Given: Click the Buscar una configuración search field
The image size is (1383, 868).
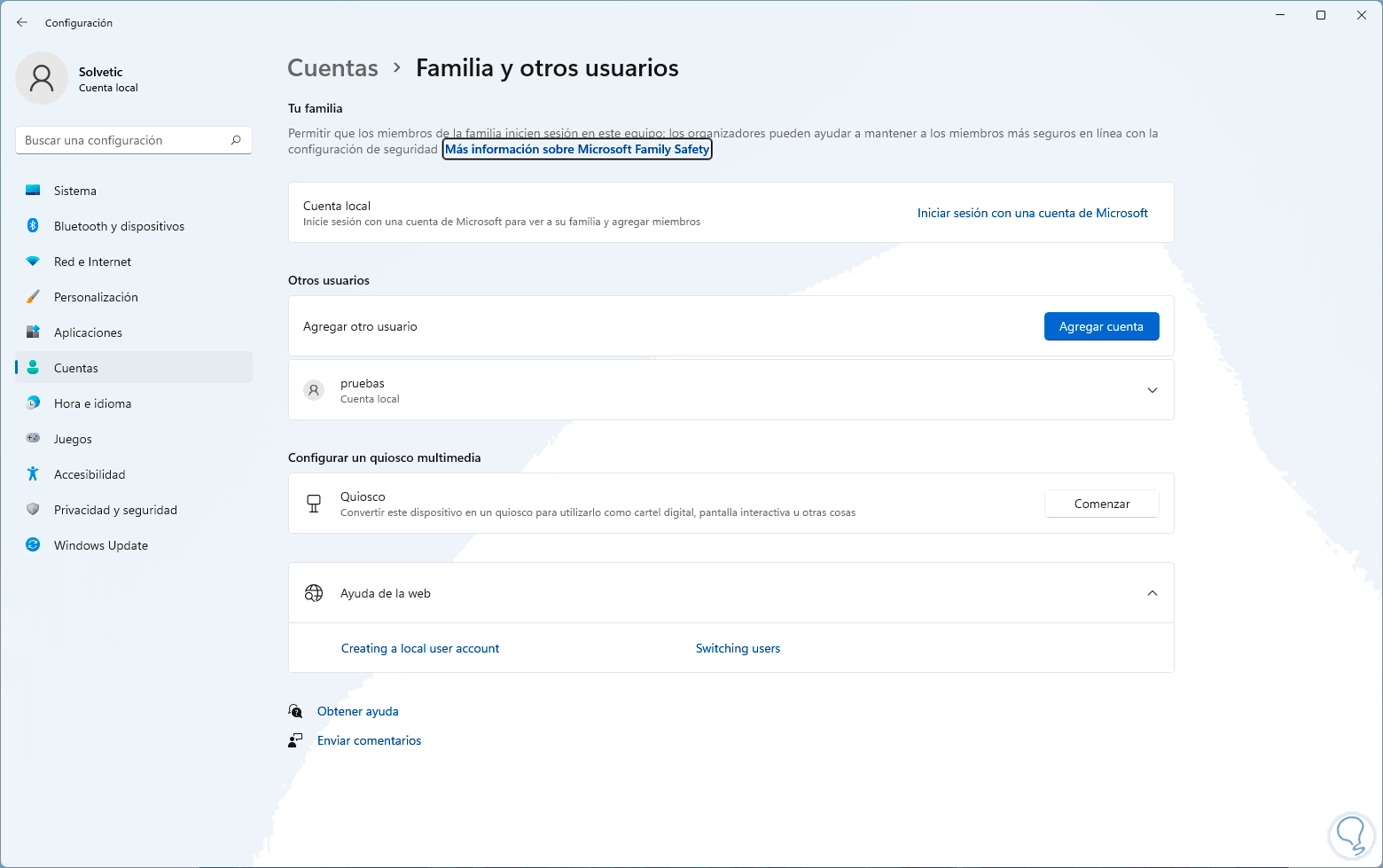Looking at the screenshot, I should tap(124, 140).
